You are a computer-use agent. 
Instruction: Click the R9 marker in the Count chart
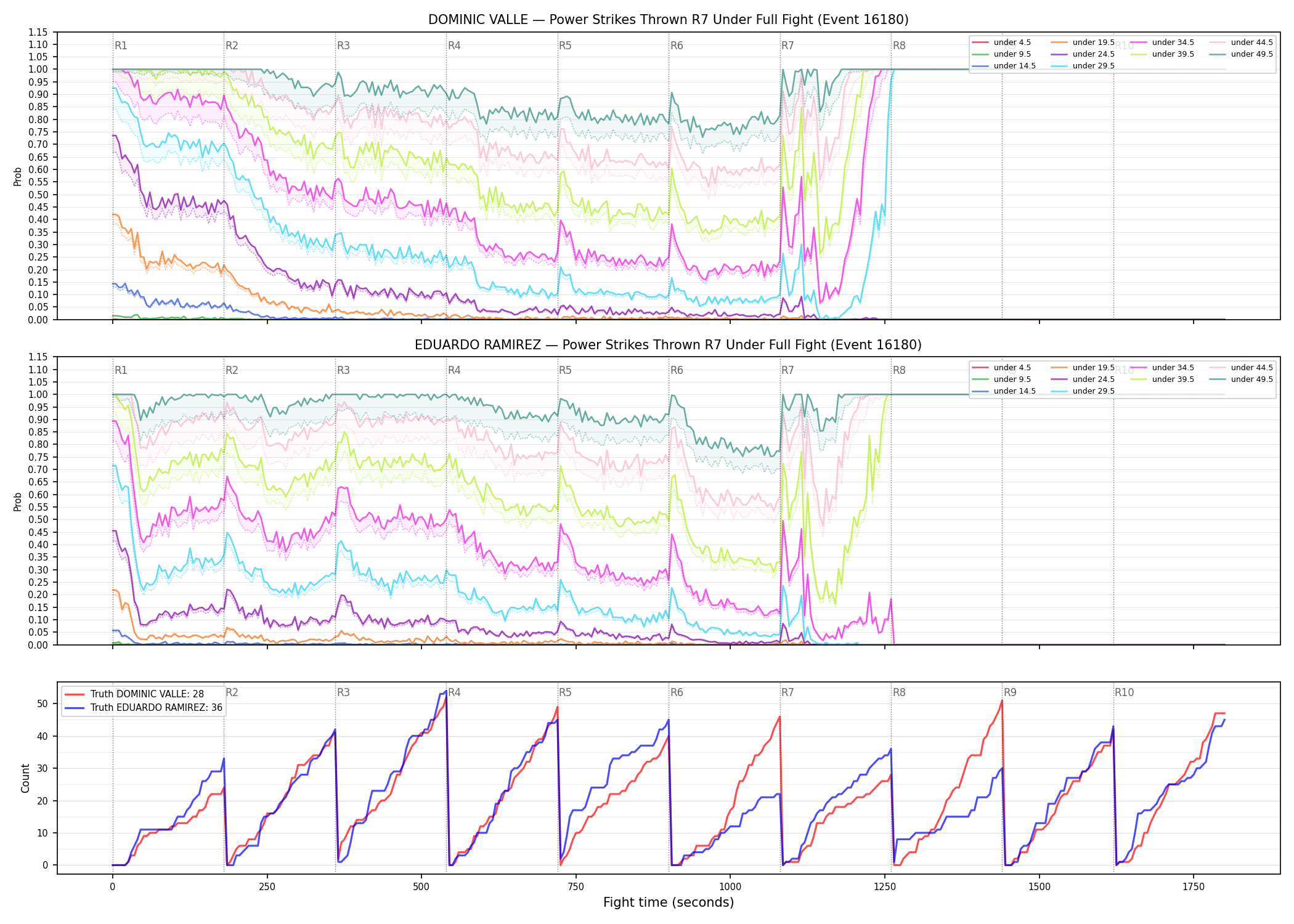tap(1010, 692)
